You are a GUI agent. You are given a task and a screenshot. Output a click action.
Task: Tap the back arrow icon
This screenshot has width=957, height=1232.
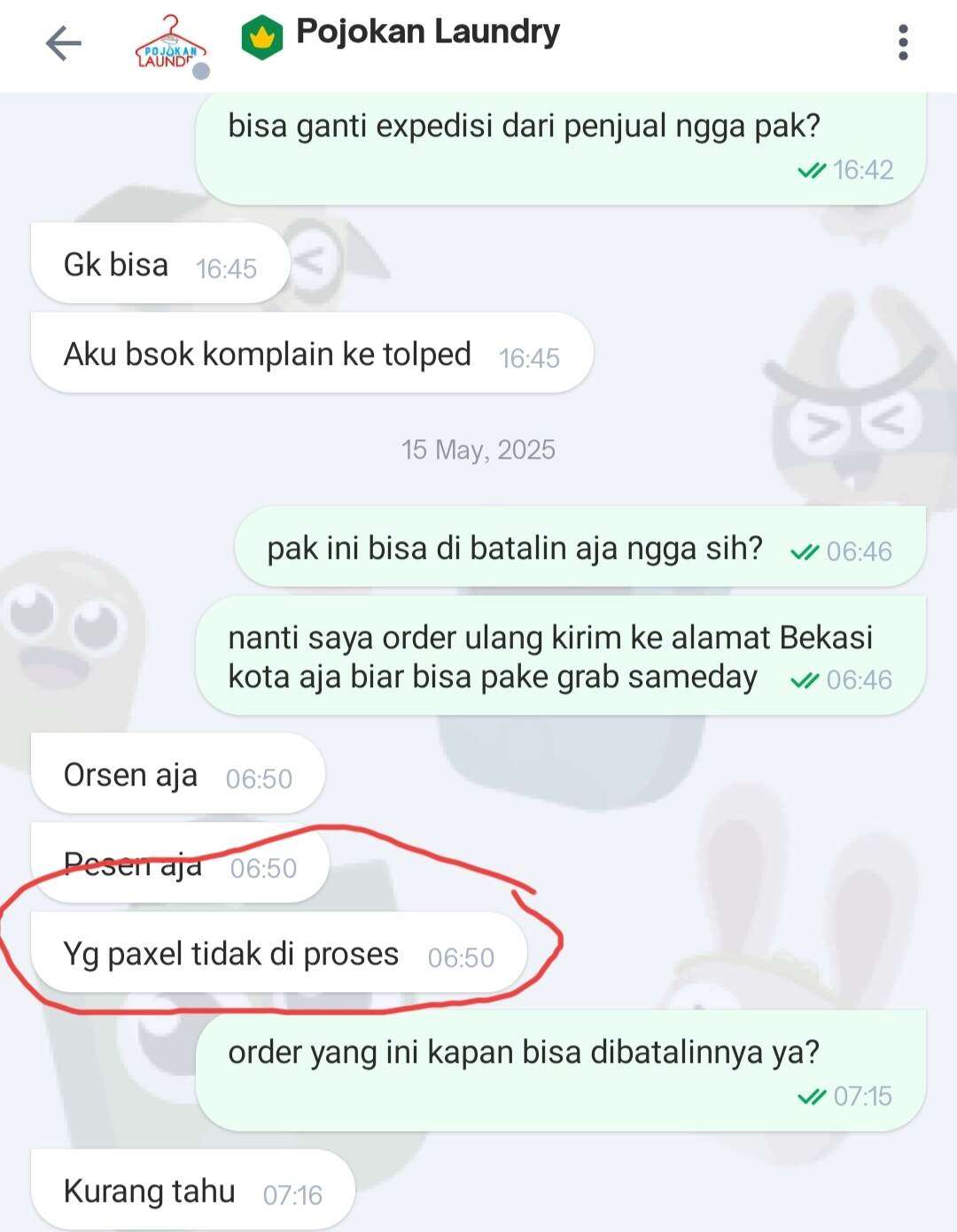(x=63, y=43)
